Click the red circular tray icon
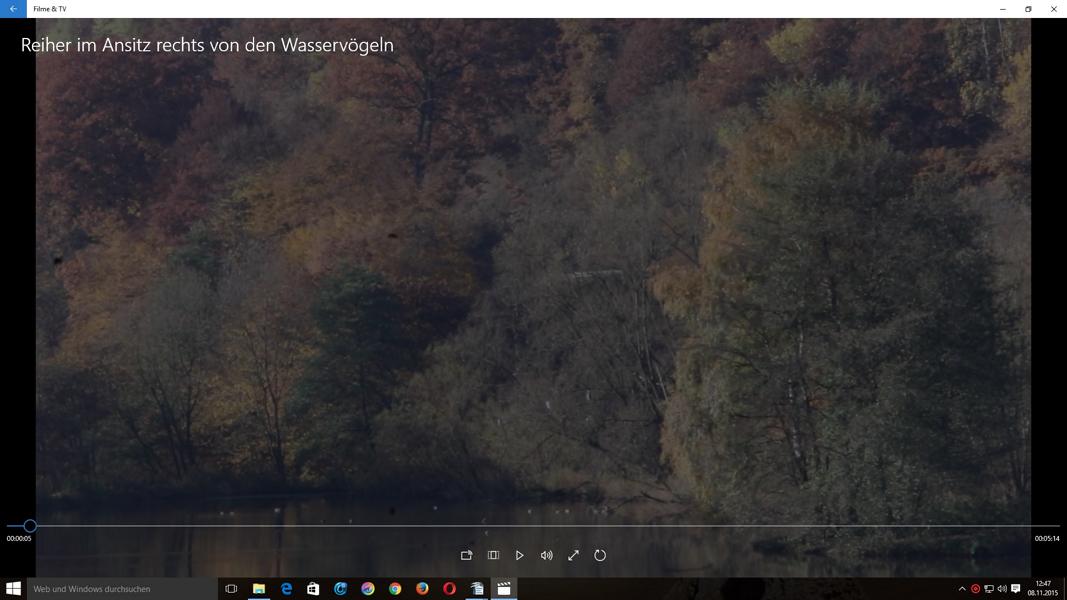Image resolution: width=1067 pixels, height=600 pixels. [975, 588]
